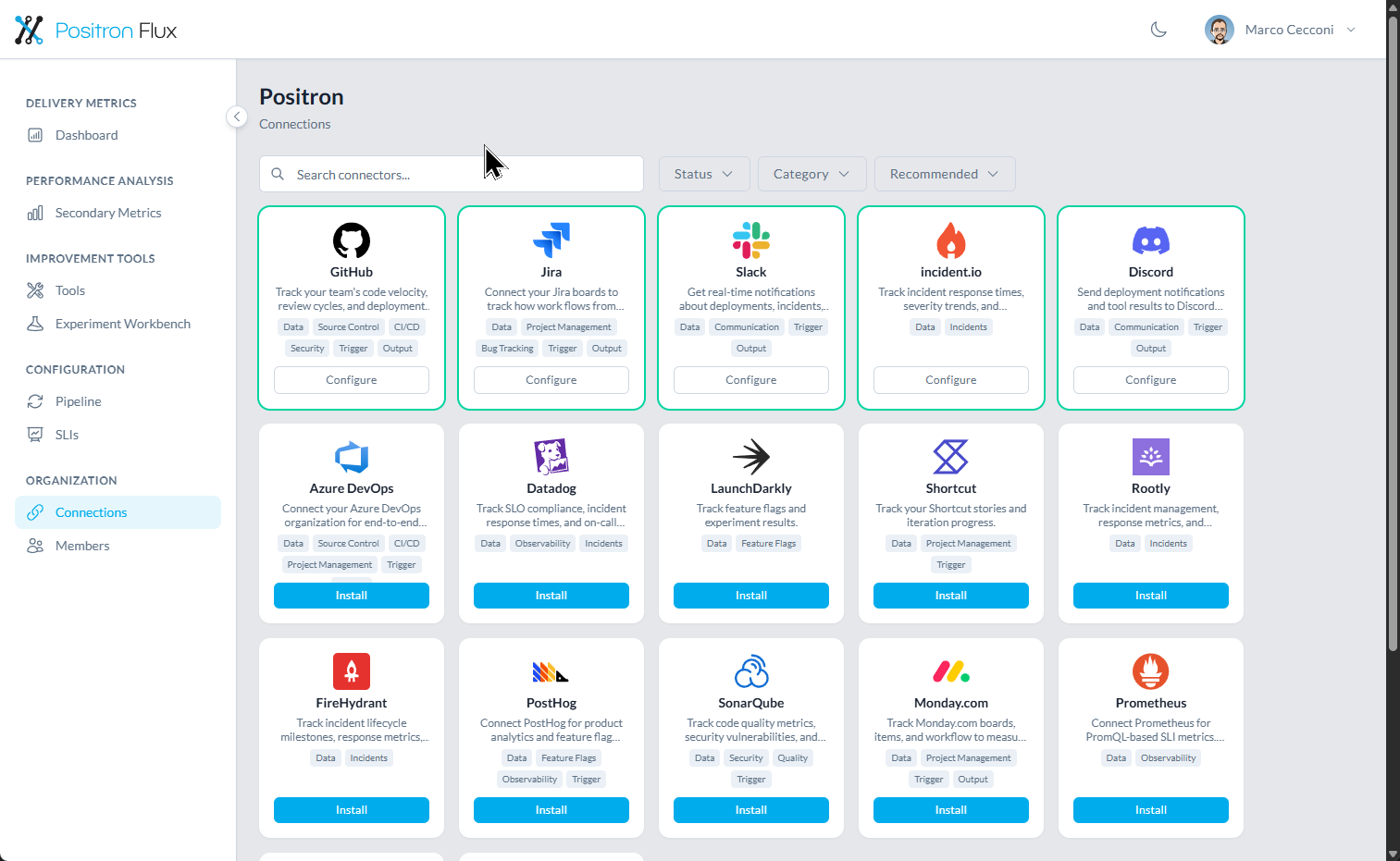Click the Azure DevOps logo
The width and height of the screenshot is (1400, 861).
(x=352, y=457)
